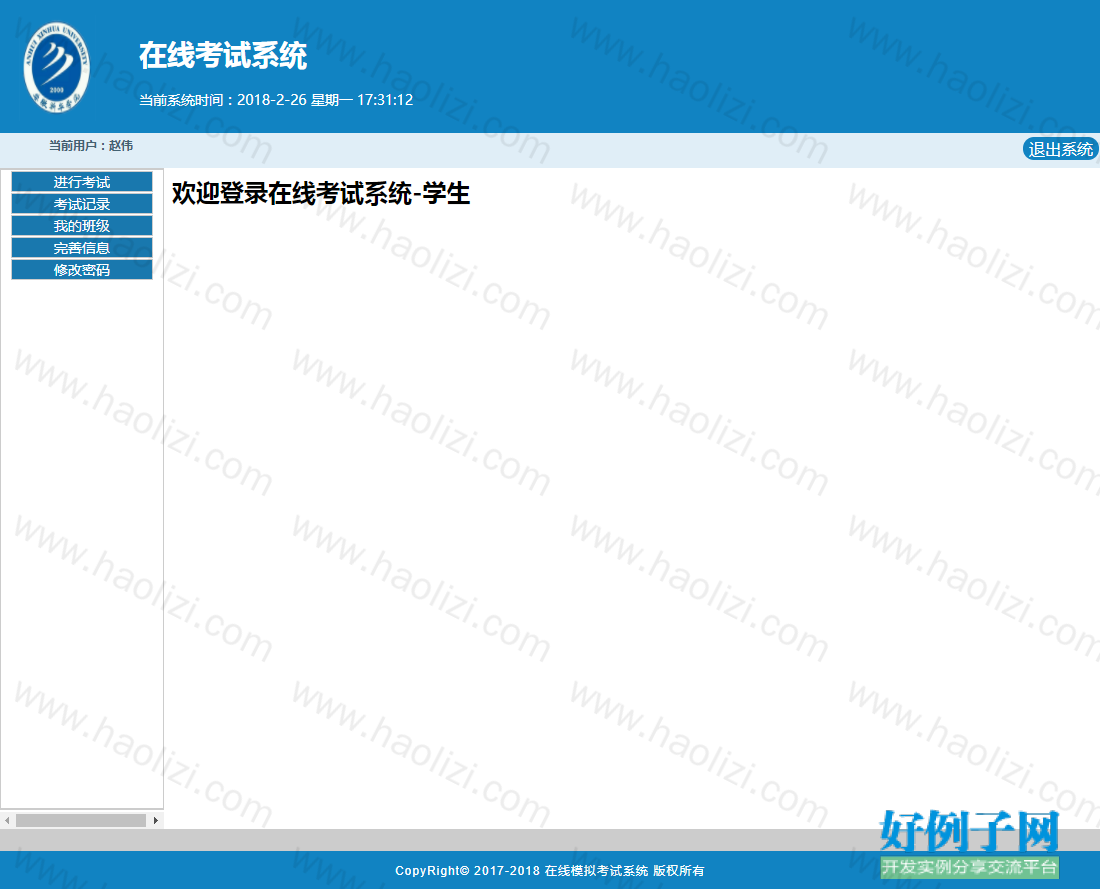Click the 欢迎登录在线考试系统-学生 heading

pos(321,193)
